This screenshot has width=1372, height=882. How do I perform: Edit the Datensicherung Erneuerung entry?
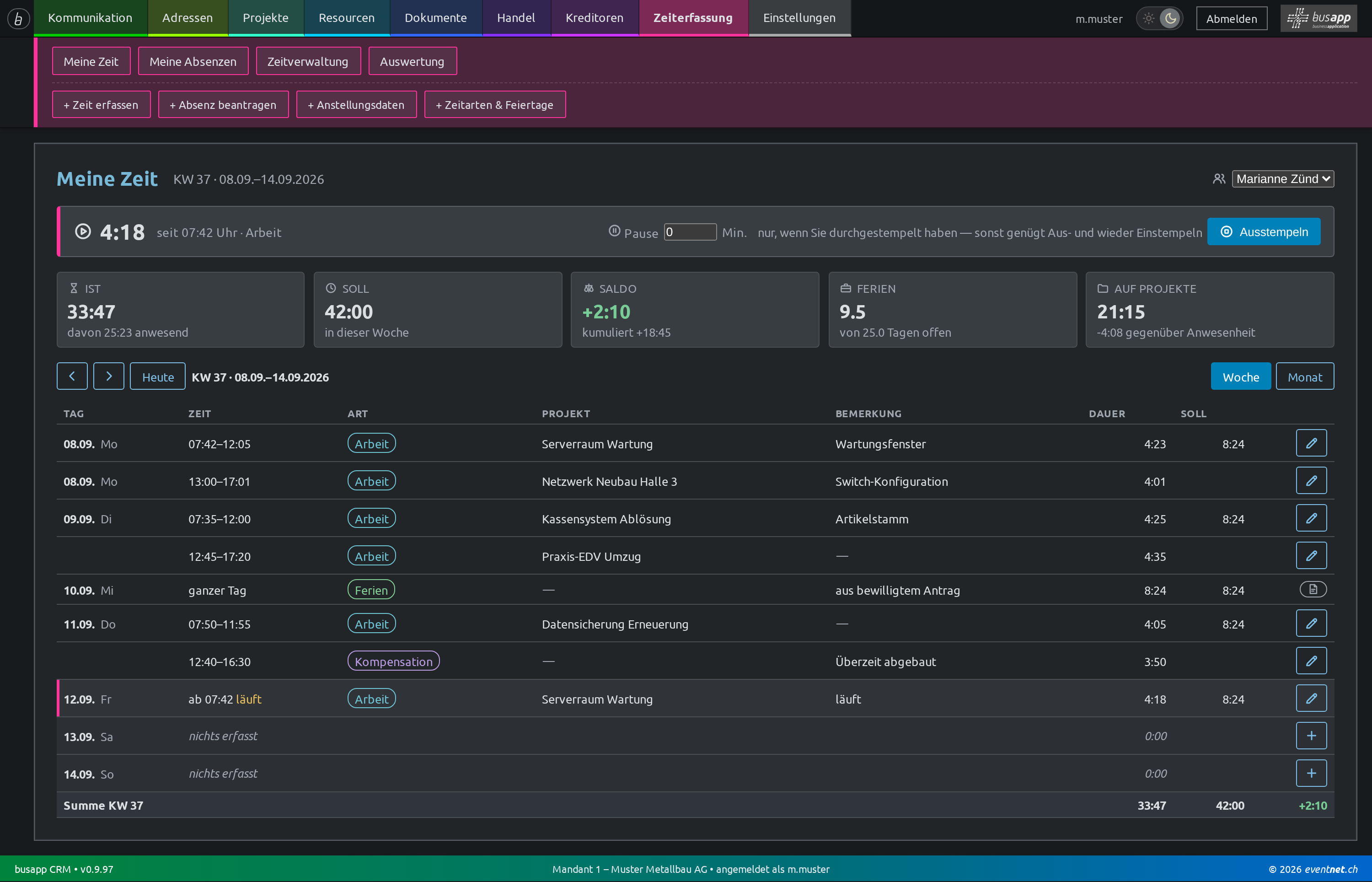pyautogui.click(x=1311, y=624)
